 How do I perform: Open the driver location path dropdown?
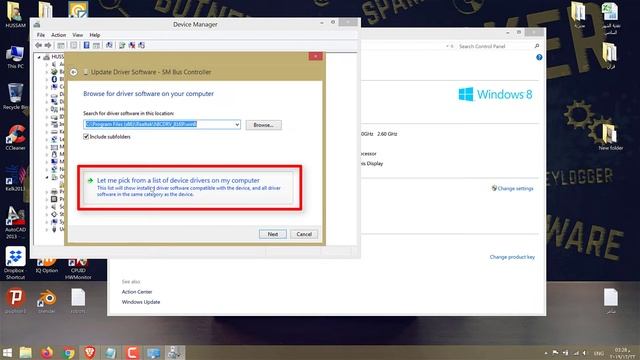[x=237, y=124]
